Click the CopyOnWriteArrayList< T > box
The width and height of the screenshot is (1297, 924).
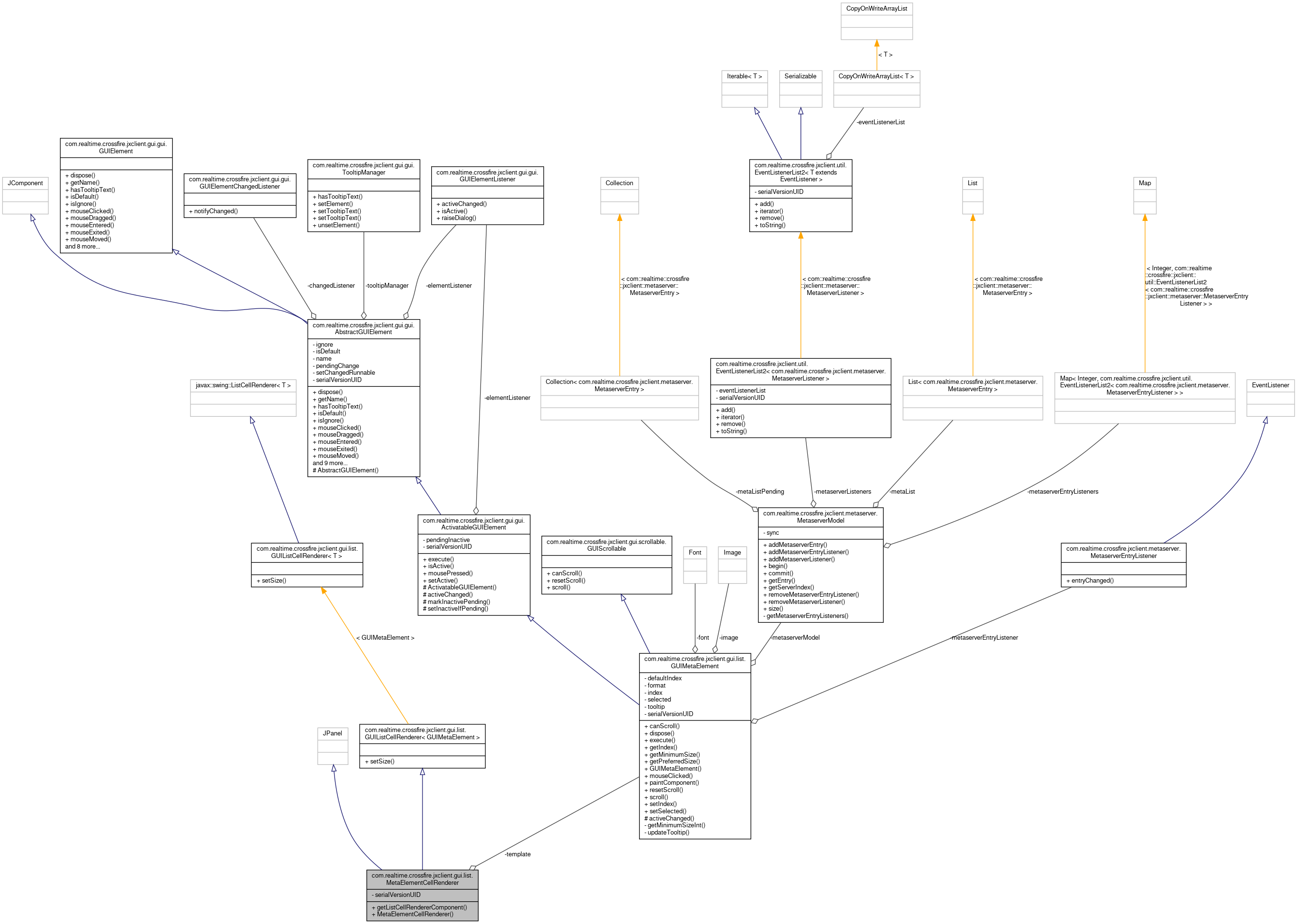tap(876, 88)
